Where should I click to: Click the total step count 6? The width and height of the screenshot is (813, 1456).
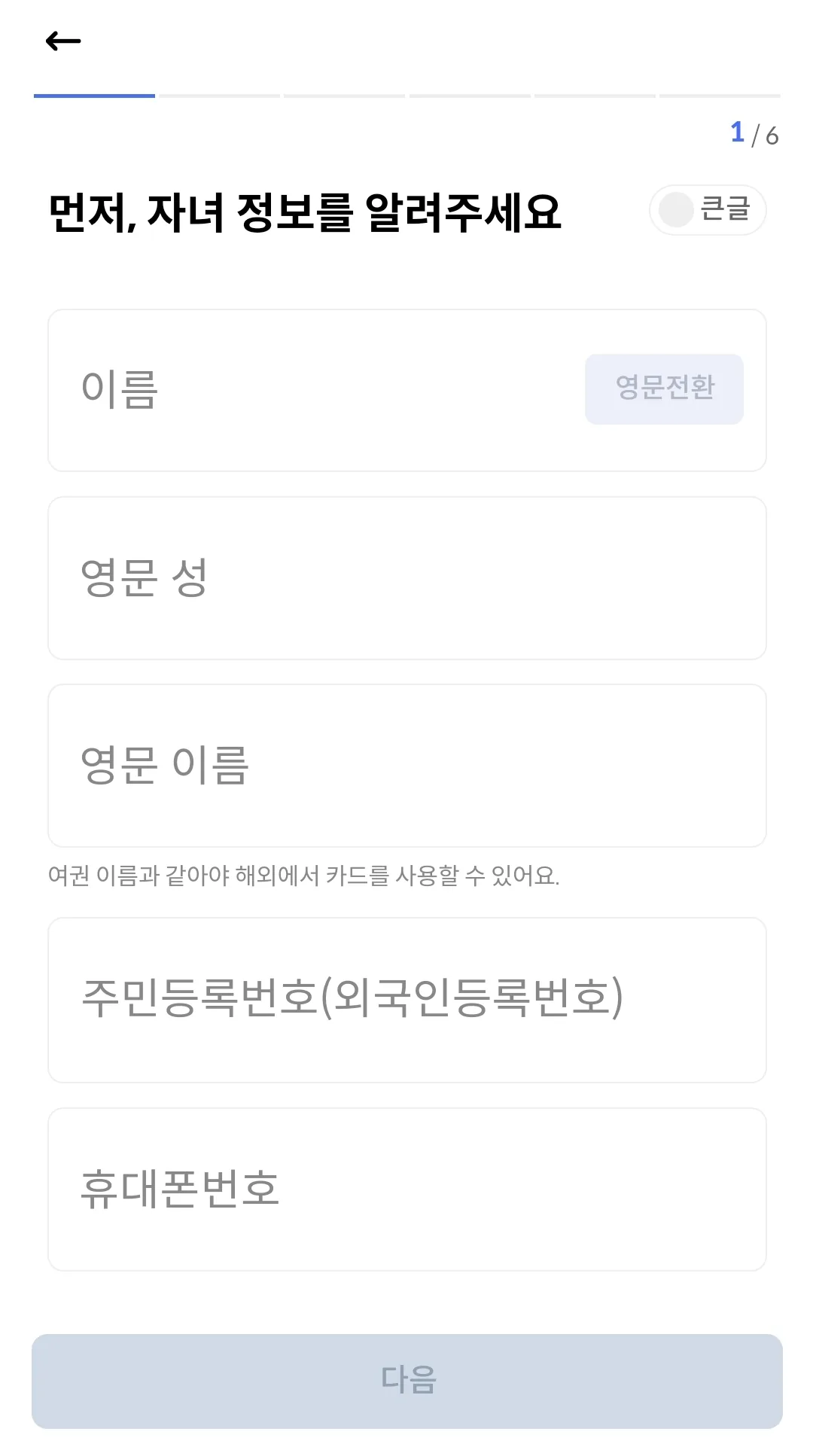pos(772,136)
